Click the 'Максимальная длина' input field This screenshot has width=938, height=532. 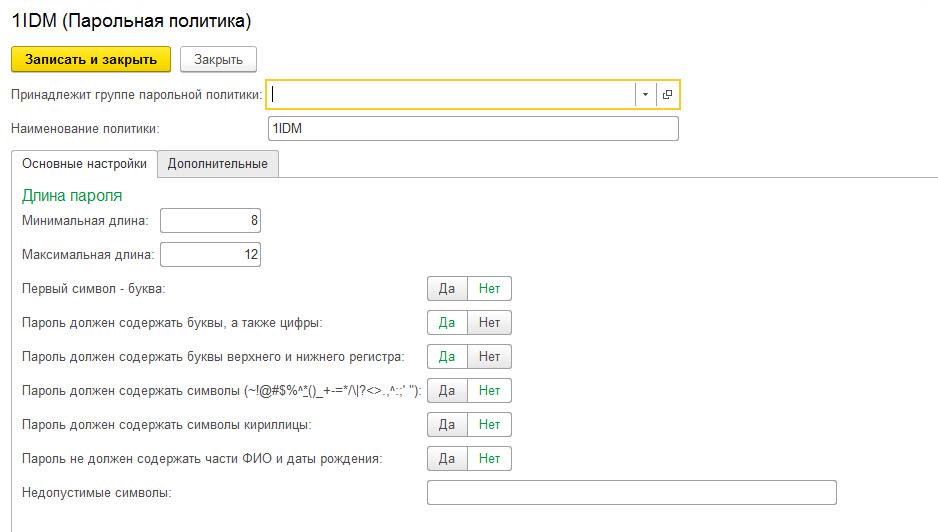point(210,255)
